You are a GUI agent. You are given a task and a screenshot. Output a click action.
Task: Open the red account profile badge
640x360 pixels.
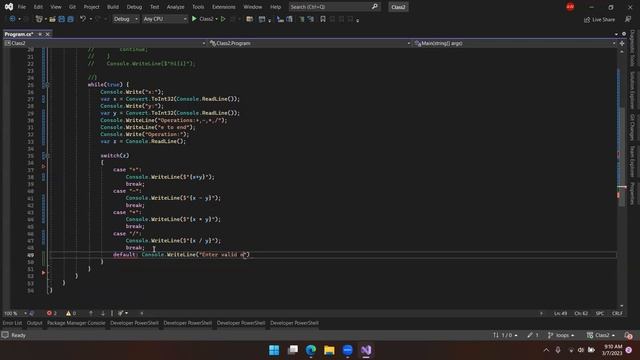[x=570, y=7]
